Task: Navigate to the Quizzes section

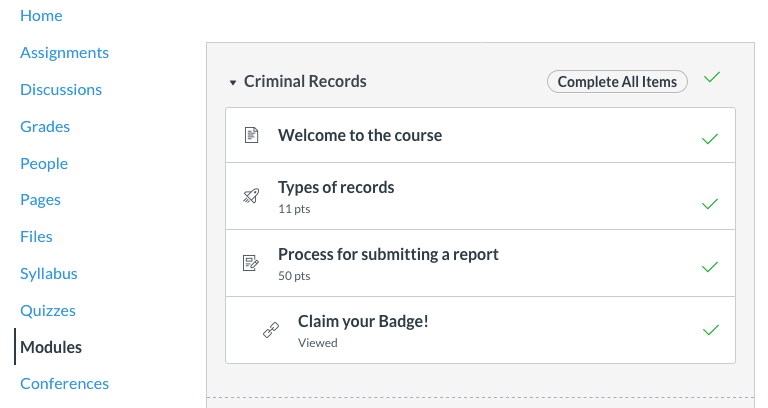Action: (48, 310)
